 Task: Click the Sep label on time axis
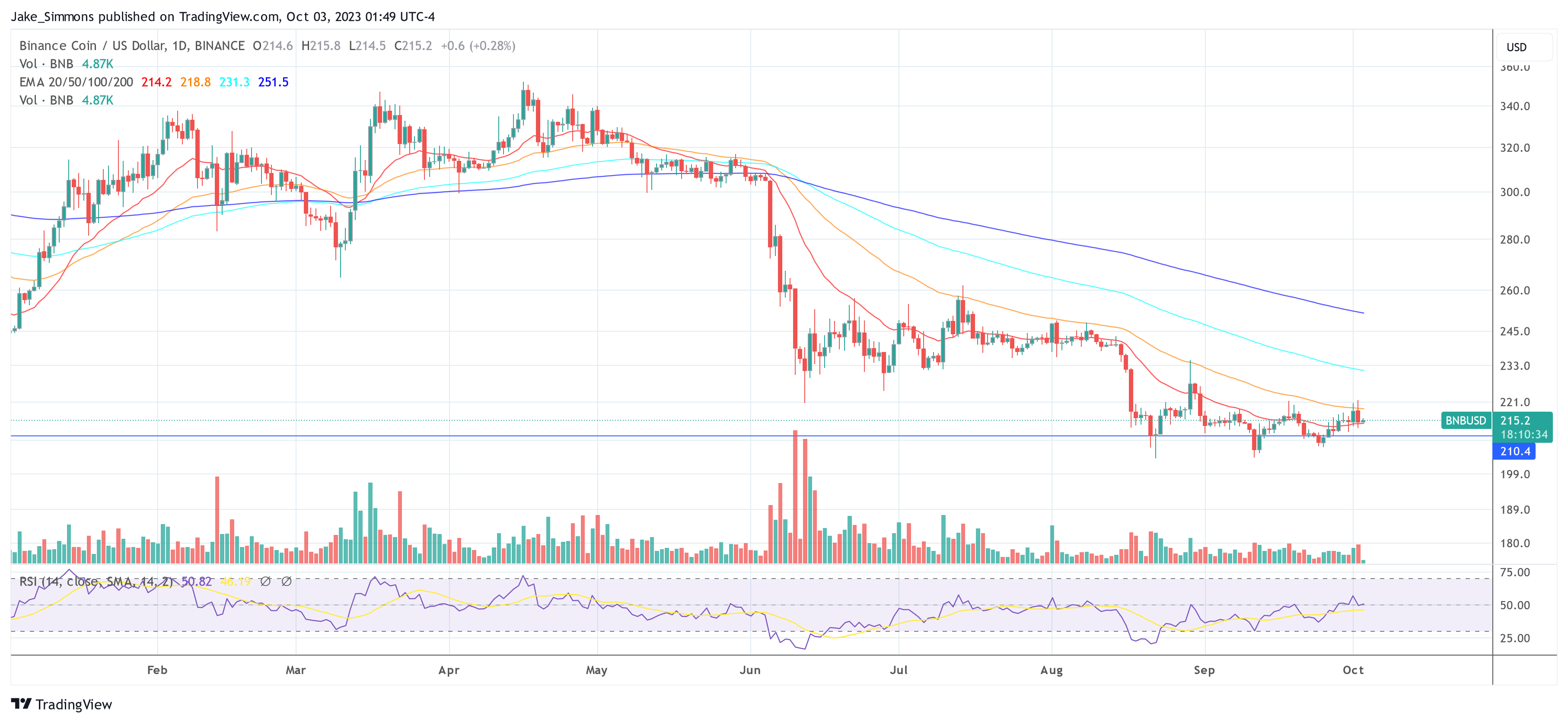1204,670
